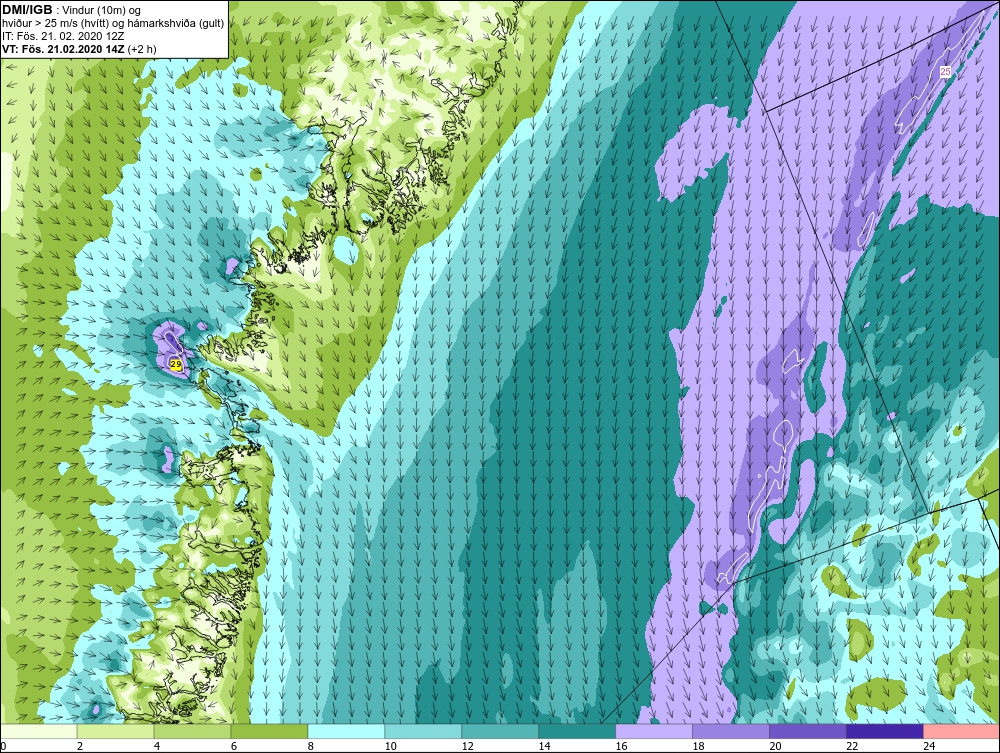This screenshot has height=753, width=1000.
Task: Click the 'IT: Fös. 21. 02. 2020 12Z' line
Action: pyautogui.click(x=63, y=36)
